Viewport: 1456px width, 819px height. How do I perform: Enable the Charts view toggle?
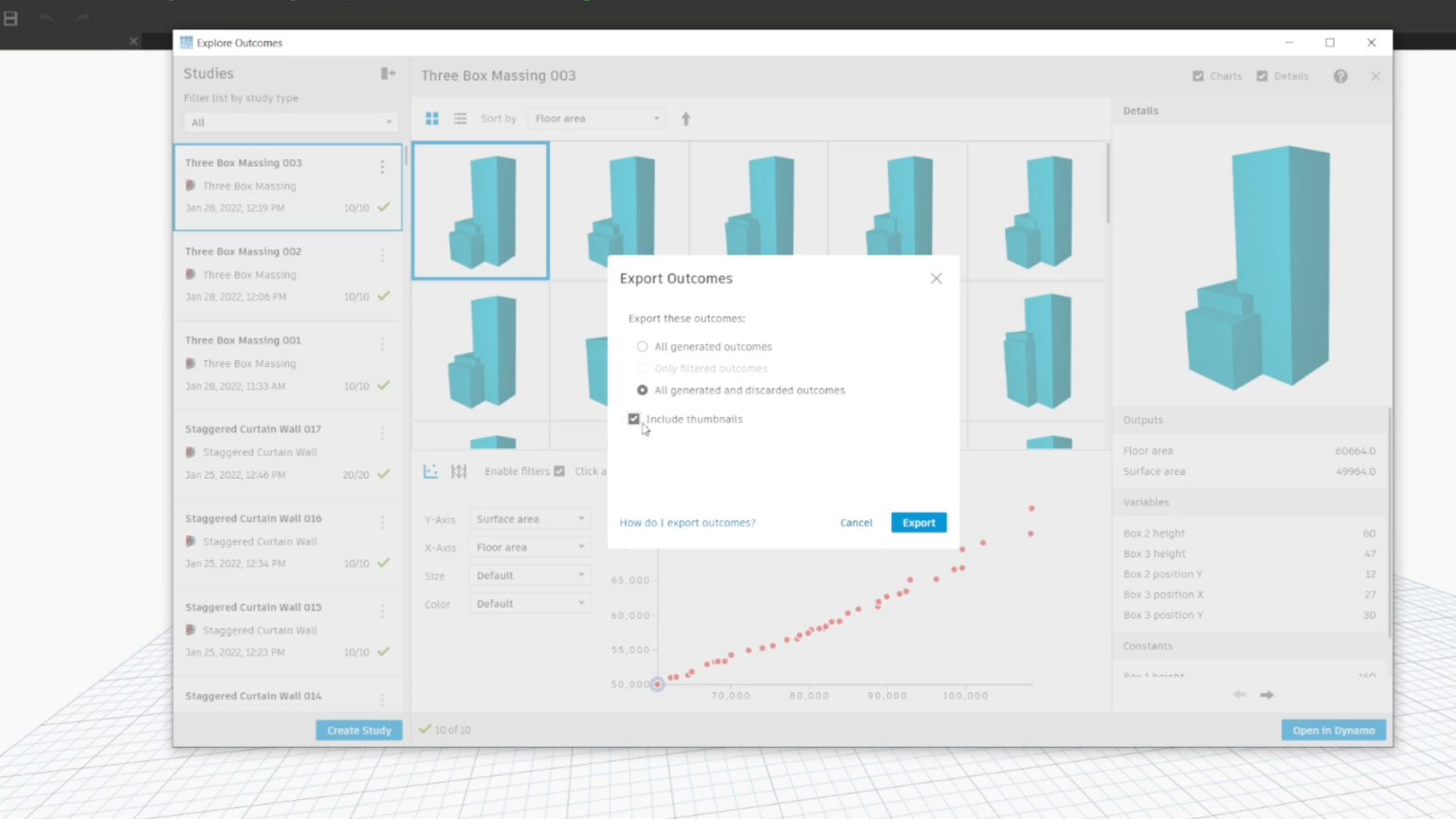click(1198, 76)
